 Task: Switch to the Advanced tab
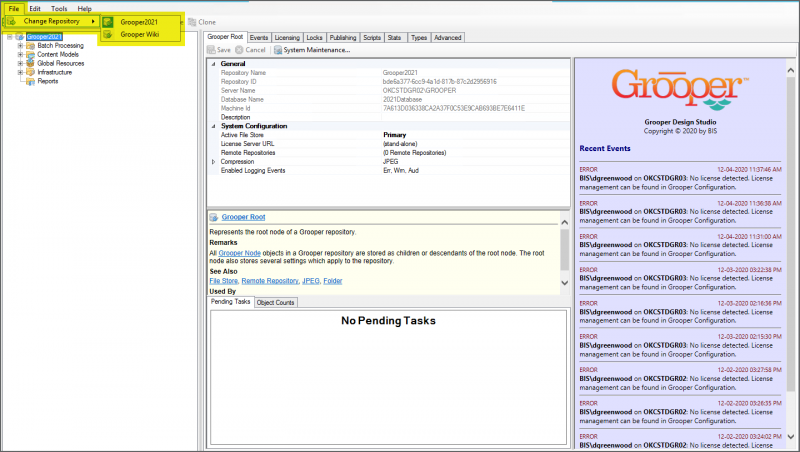click(447, 38)
